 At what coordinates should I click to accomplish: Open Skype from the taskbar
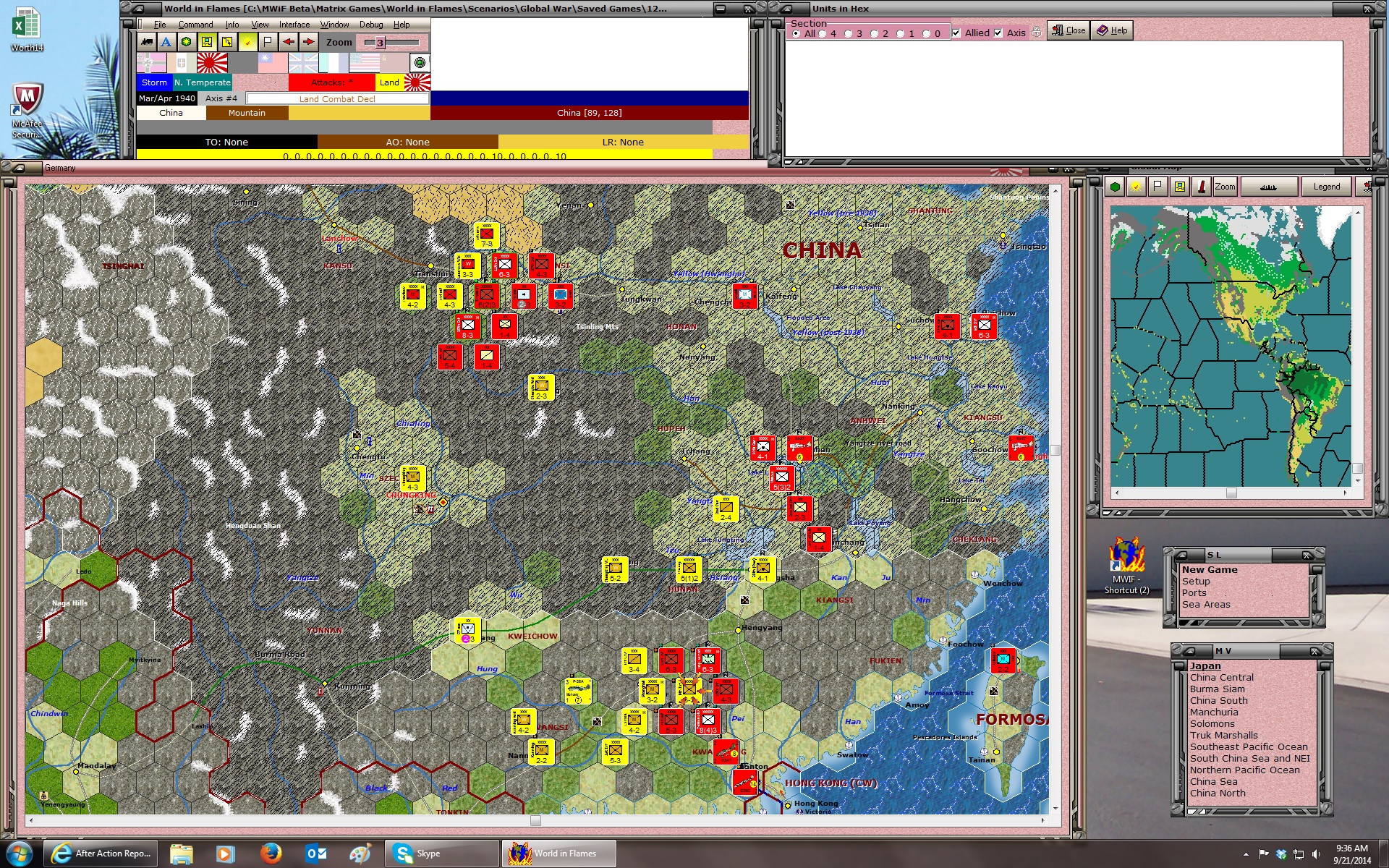pyautogui.click(x=441, y=854)
